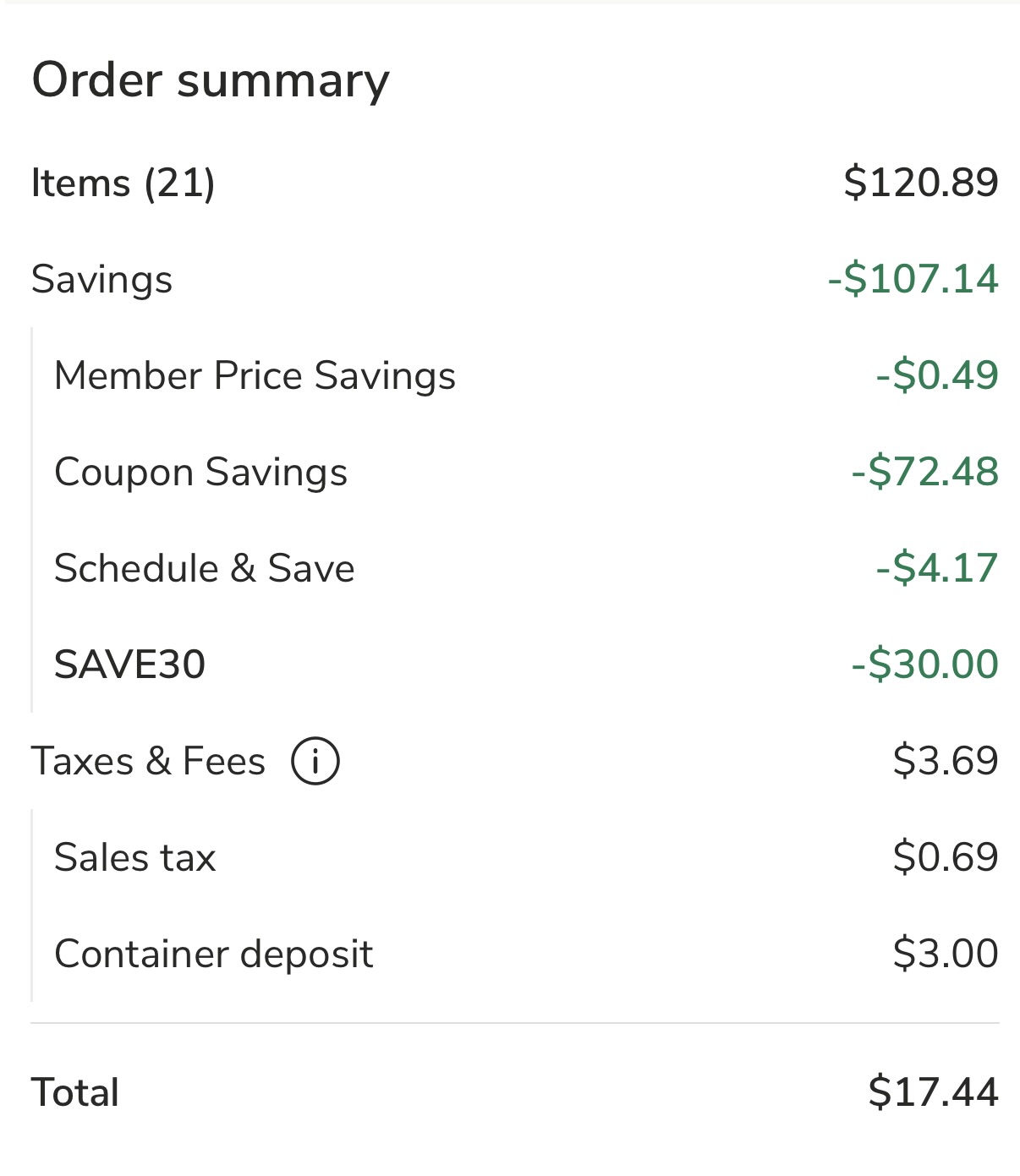Tap the Order summary heading
The image size is (1020, 1176).
tap(211, 80)
